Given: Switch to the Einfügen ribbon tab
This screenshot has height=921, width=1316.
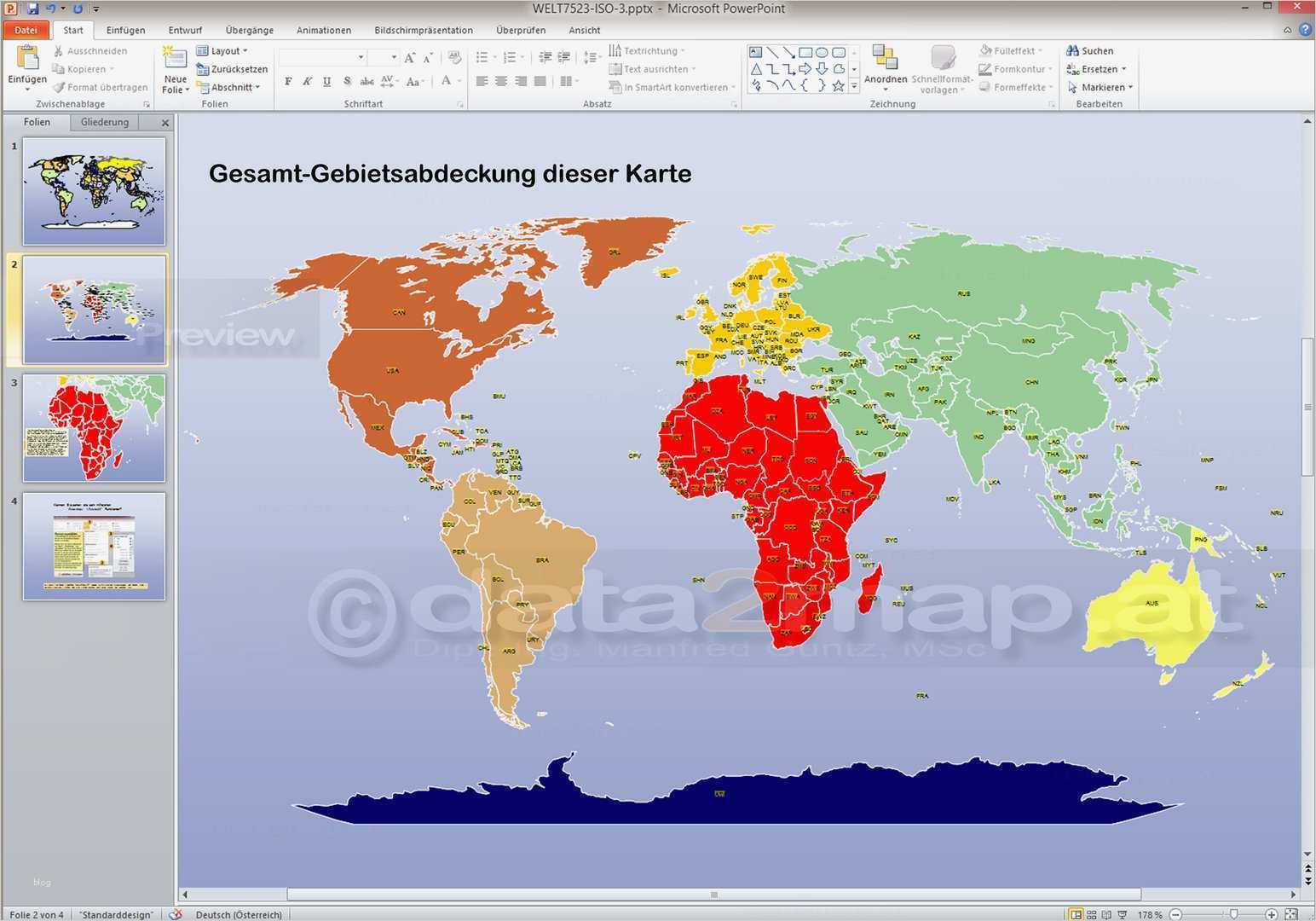Looking at the screenshot, I should tap(125, 30).
